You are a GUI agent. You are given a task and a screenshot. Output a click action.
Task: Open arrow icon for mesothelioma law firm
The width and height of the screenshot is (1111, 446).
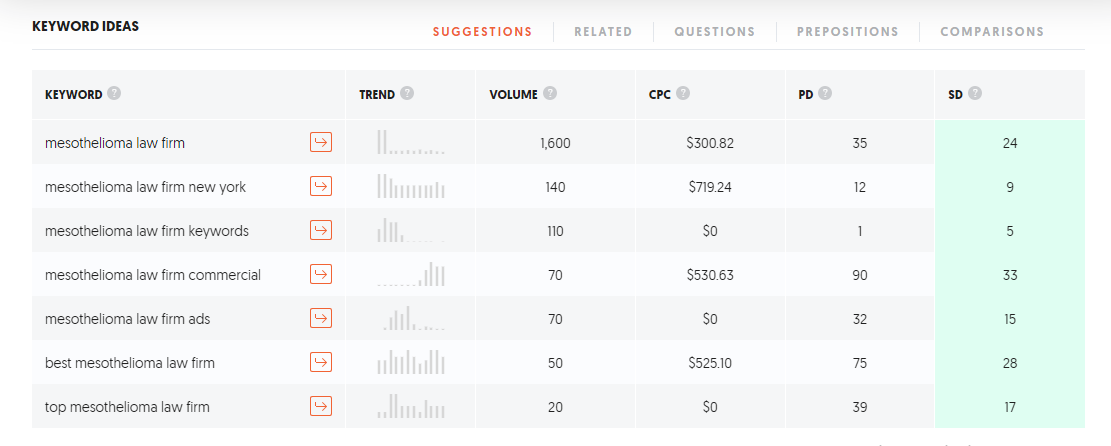(x=320, y=143)
